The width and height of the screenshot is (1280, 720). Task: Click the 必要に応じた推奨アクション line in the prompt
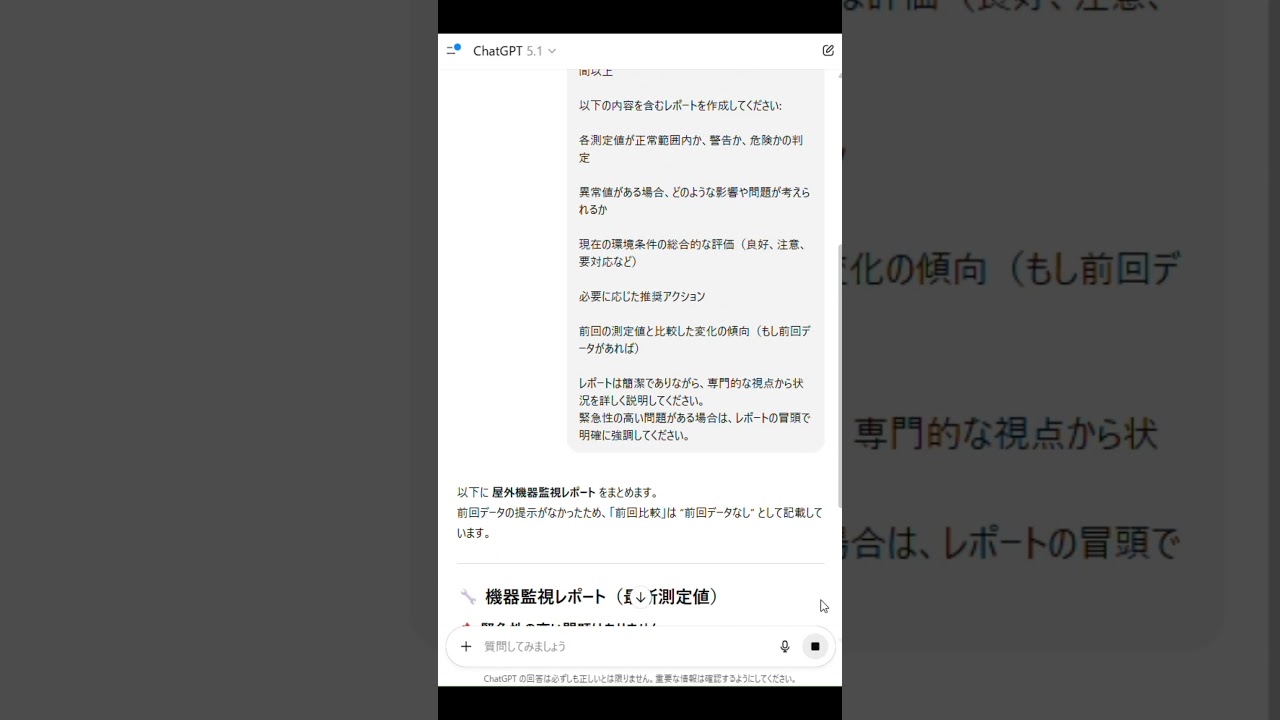pyautogui.click(x=642, y=296)
